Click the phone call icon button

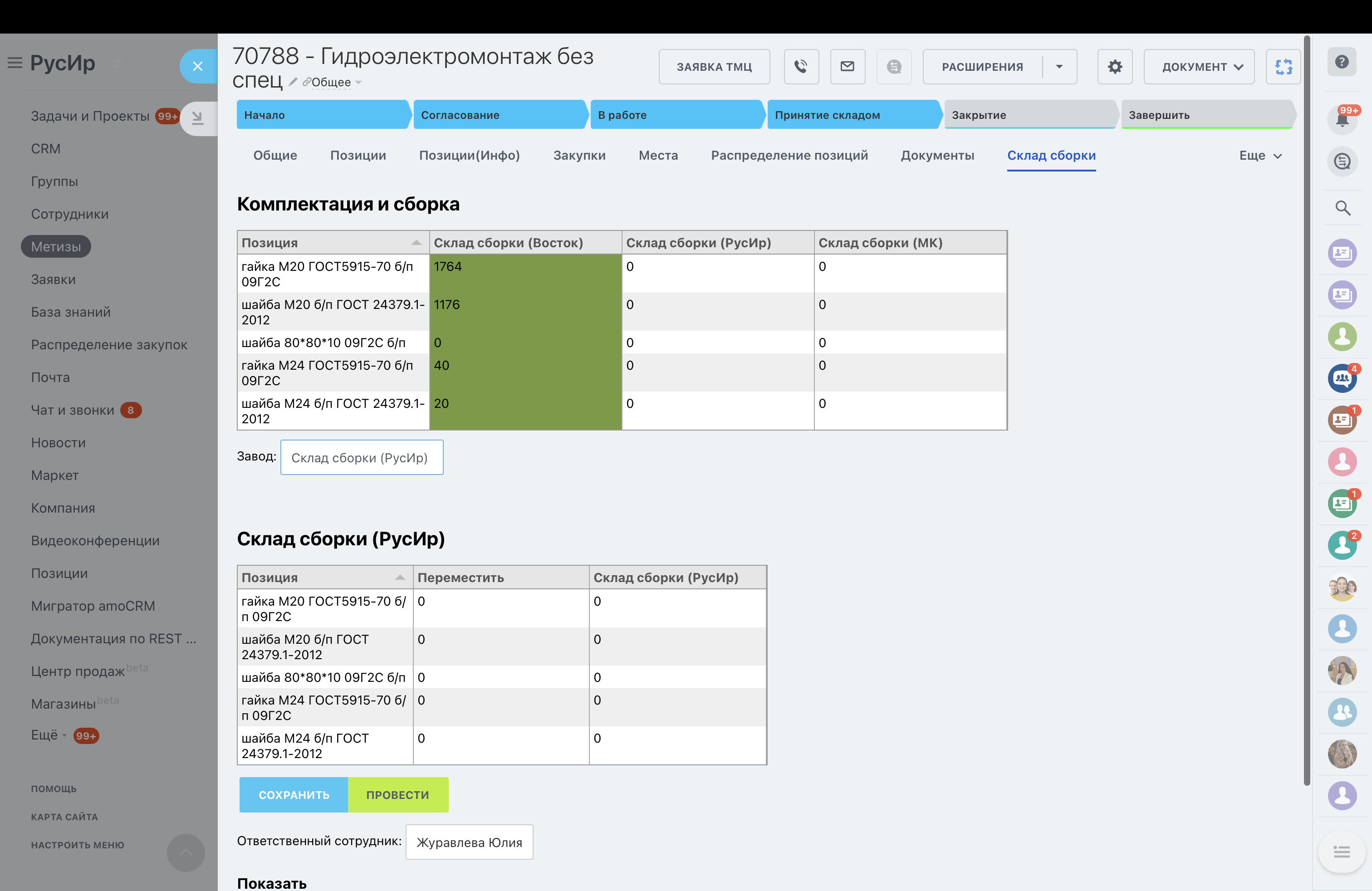801,67
